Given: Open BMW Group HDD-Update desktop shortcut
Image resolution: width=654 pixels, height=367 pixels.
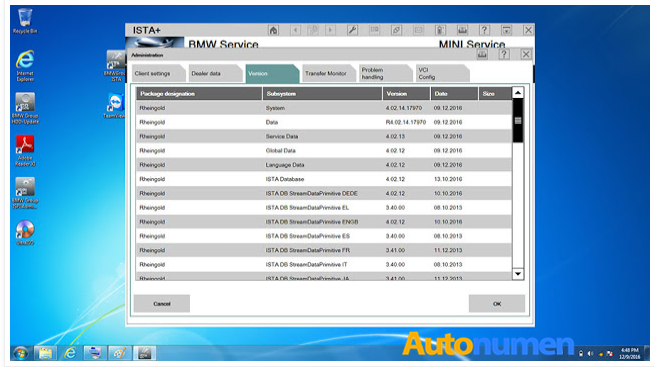Looking at the screenshot, I should [25, 108].
